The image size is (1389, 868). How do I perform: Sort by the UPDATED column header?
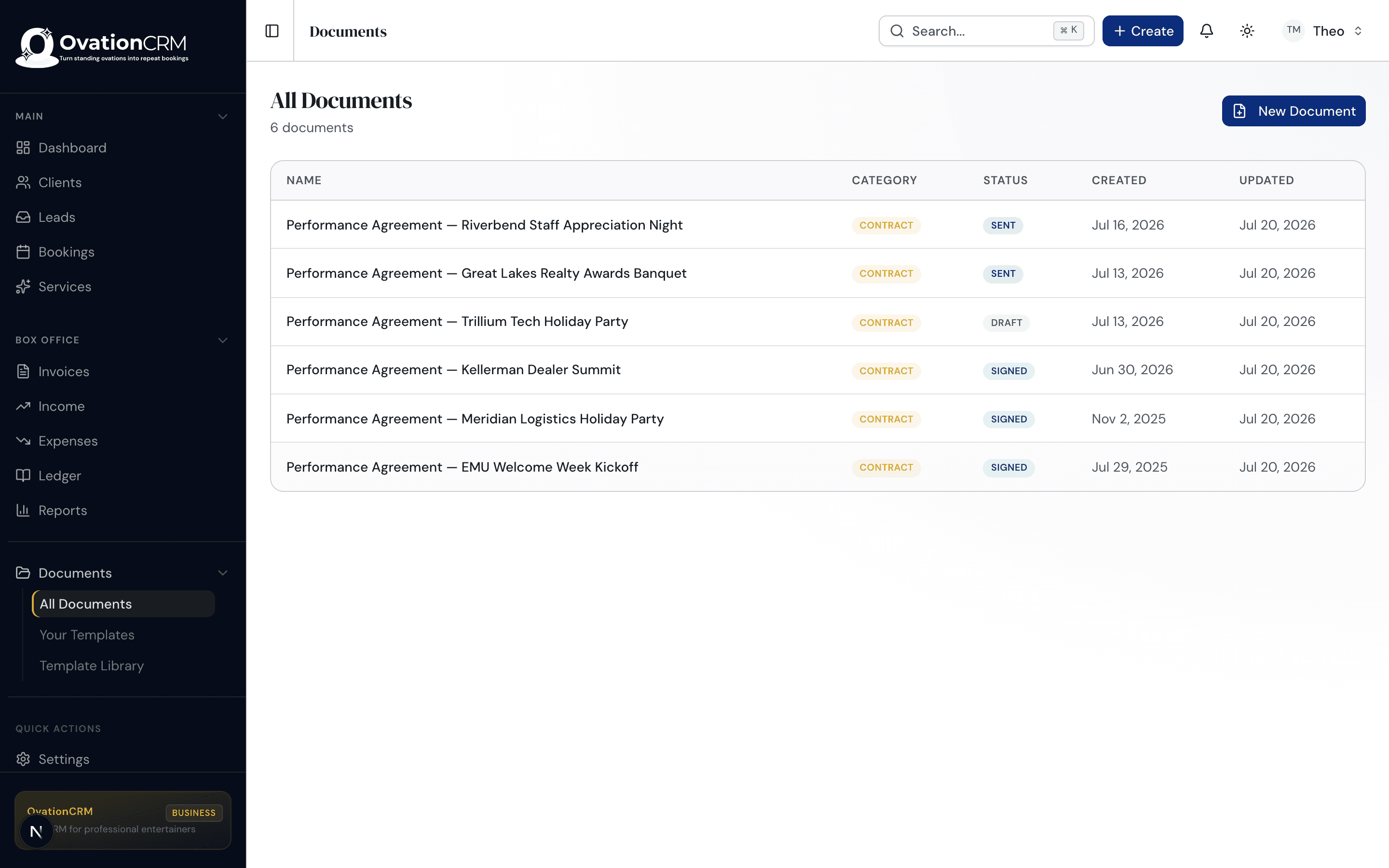click(1267, 180)
